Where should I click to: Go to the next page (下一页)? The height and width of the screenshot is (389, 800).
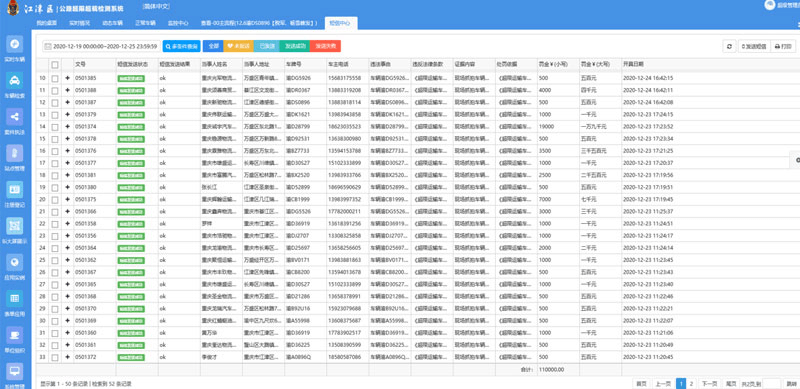710,383
